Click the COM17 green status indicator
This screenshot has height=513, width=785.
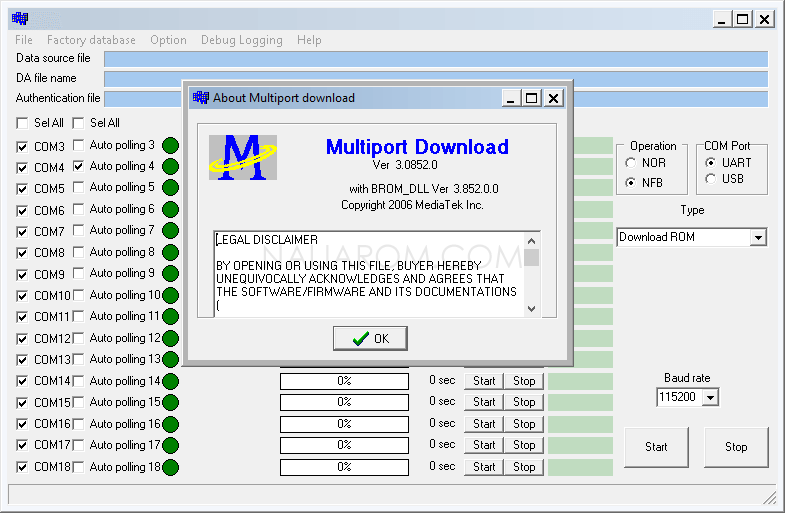click(x=170, y=446)
